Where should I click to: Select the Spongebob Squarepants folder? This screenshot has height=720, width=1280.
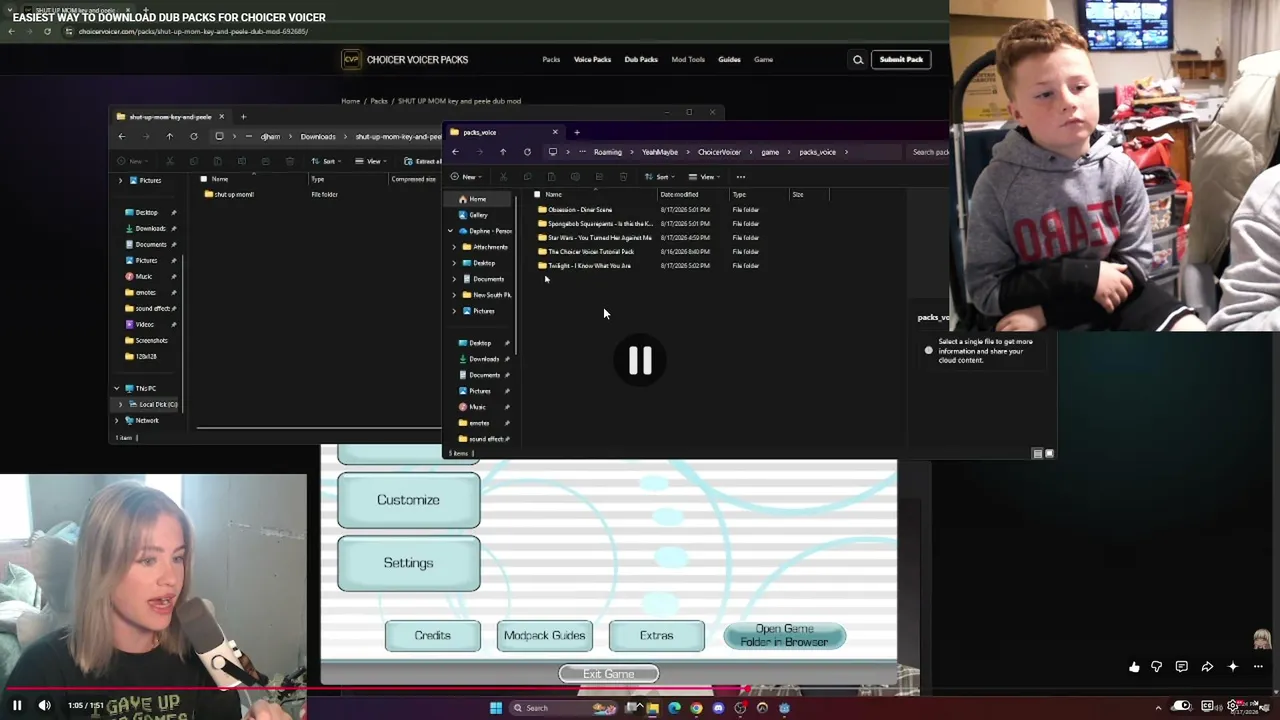coord(600,224)
